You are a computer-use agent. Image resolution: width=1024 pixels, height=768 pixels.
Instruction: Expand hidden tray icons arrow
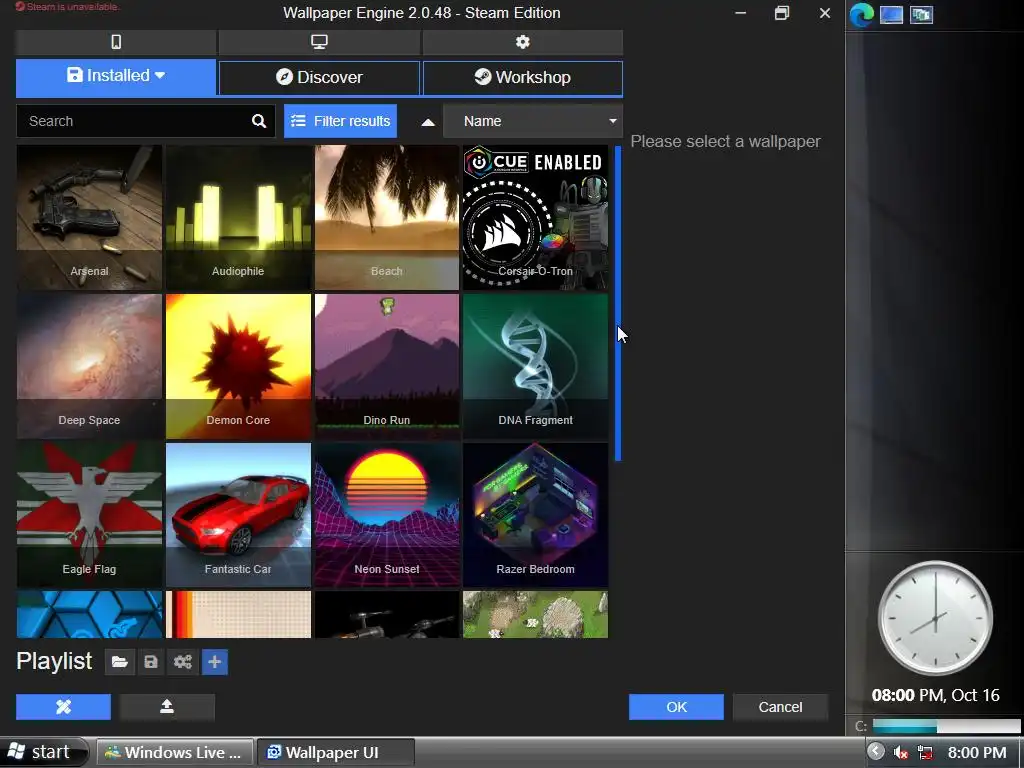pos(875,752)
